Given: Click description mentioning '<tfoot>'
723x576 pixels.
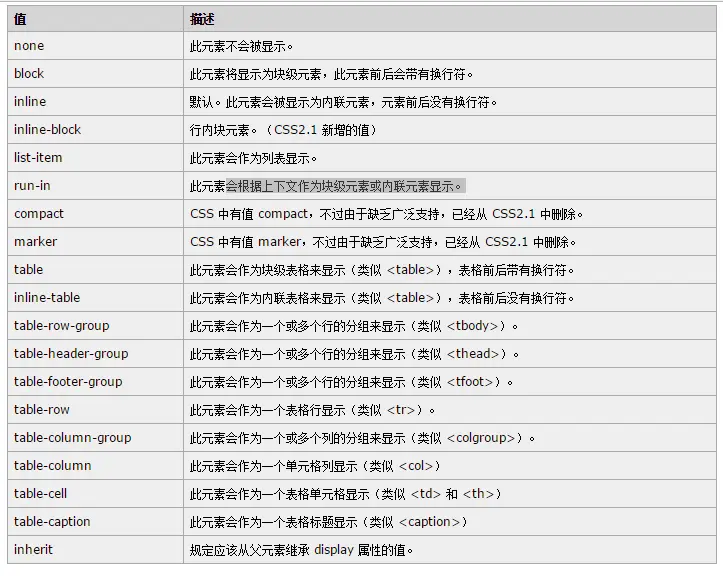Looking at the screenshot, I should [351, 382].
